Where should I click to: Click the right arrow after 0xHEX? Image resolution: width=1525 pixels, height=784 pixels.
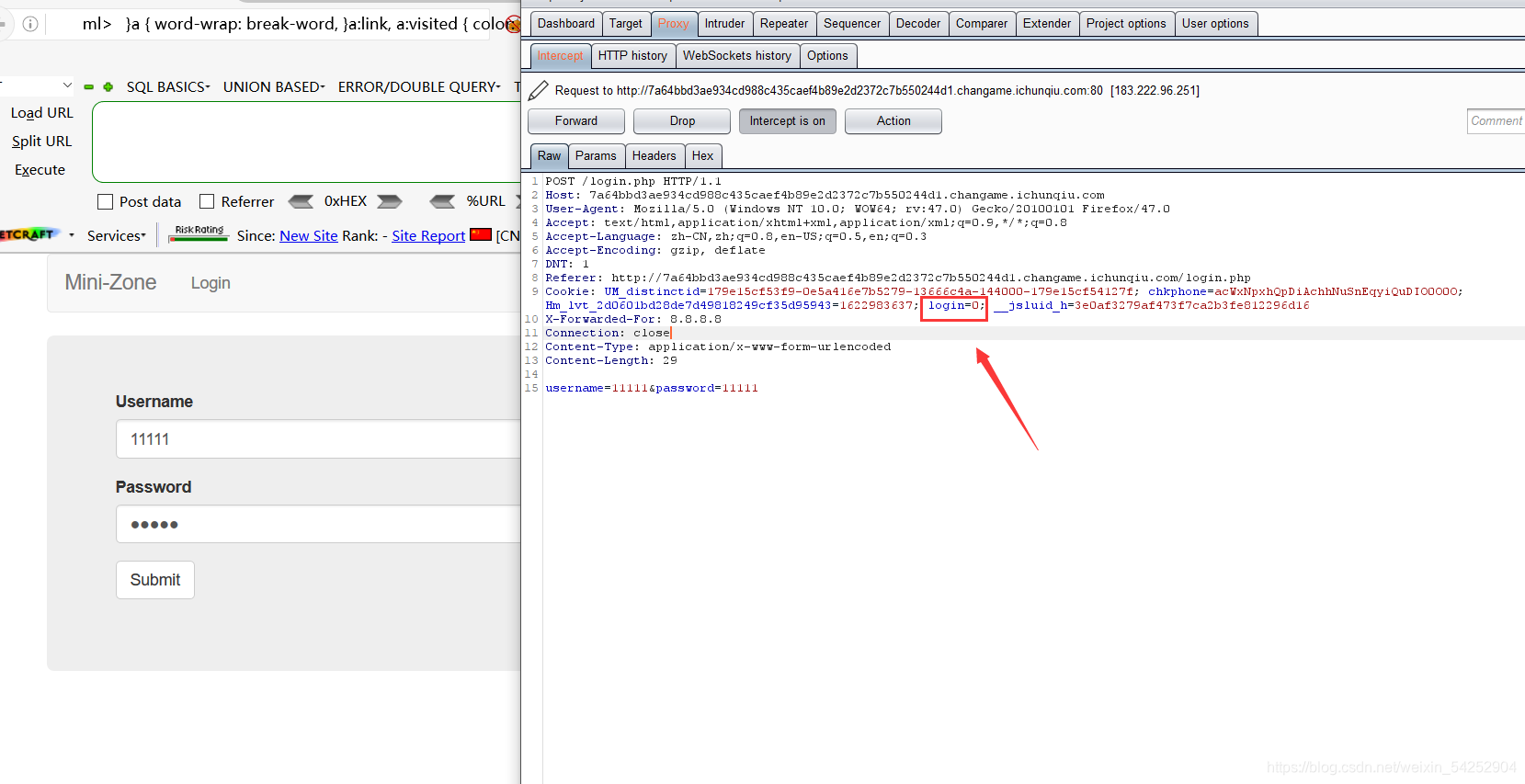tap(390, 201)
